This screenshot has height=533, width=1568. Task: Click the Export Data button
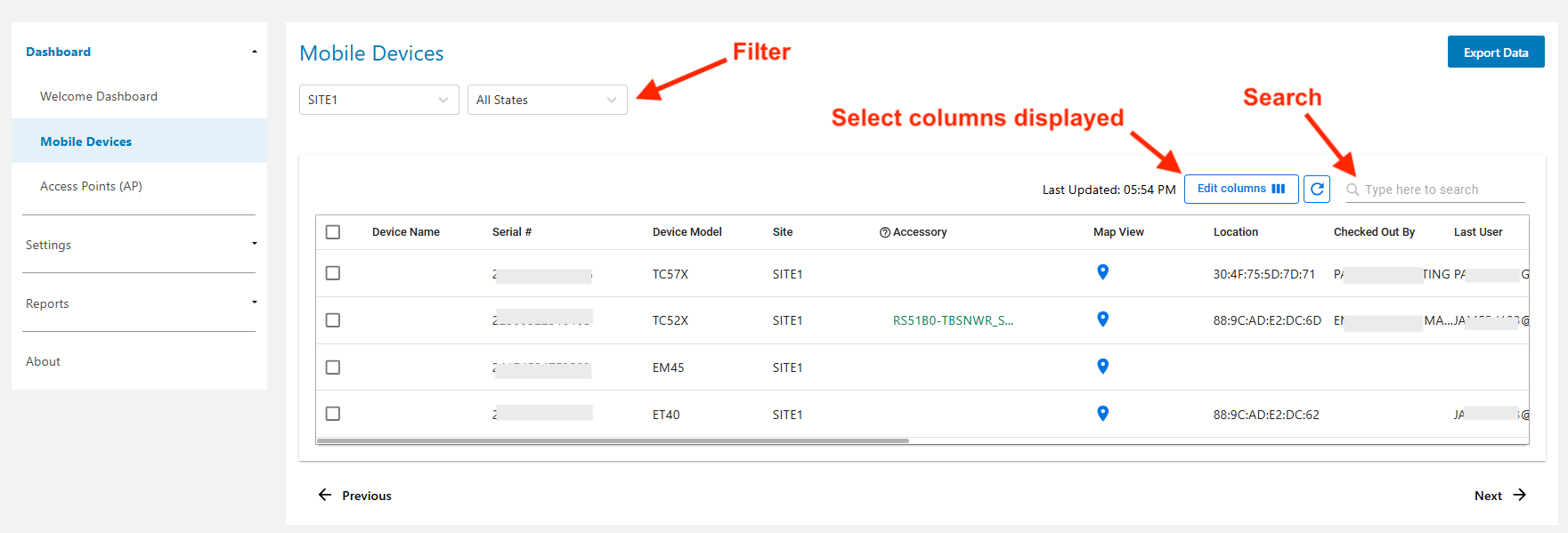pos(1495,52)
